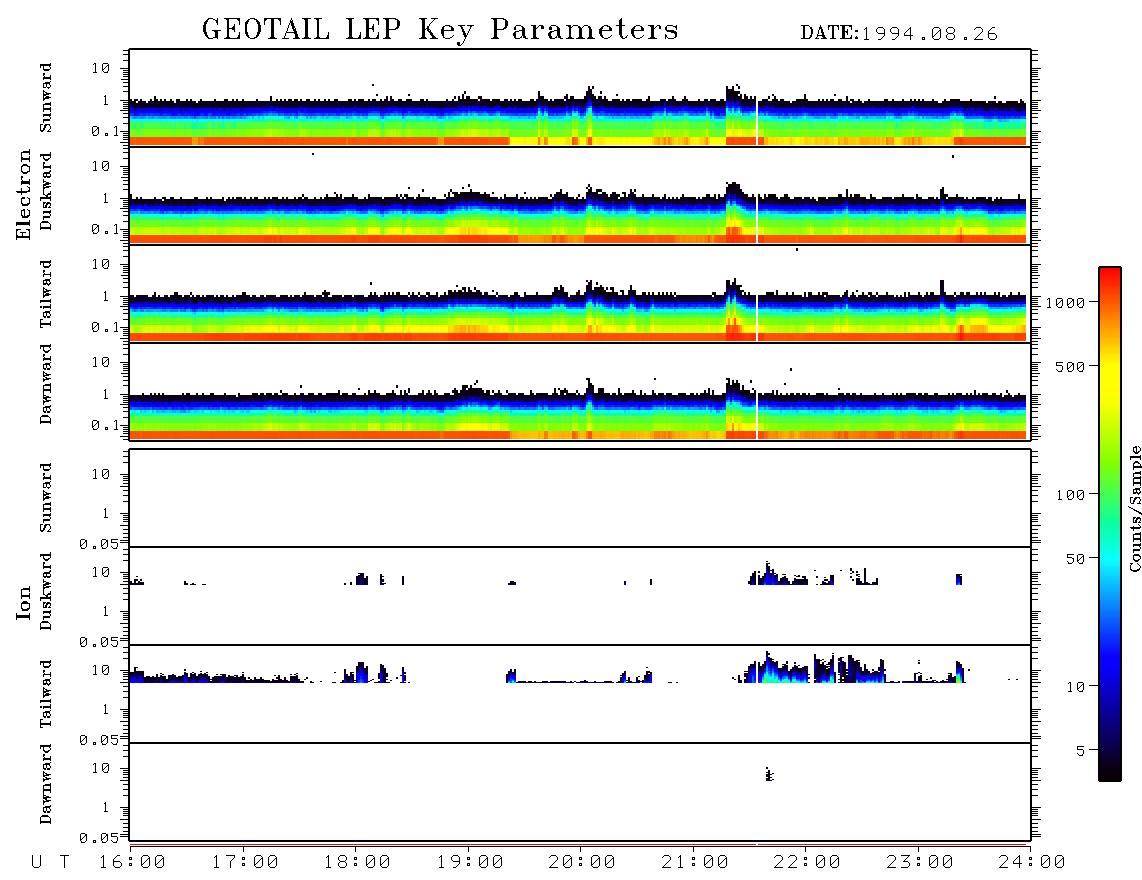Image resolution: width=1142 pixels, height=880 pixels.
Task: Click the empty Ion Sunward plot panel
Action: pos(580,498)
